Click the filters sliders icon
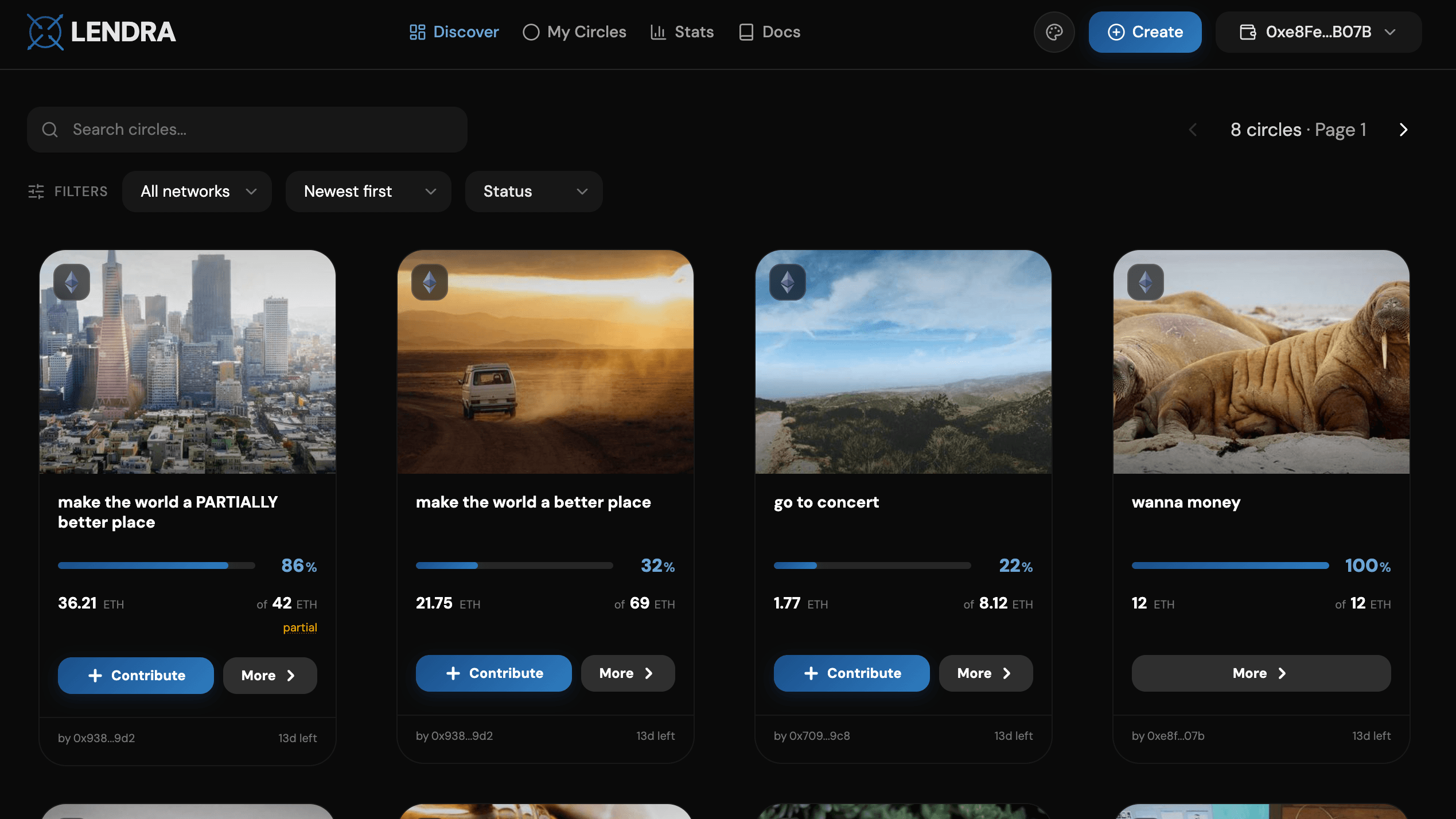 pos(36,192)
